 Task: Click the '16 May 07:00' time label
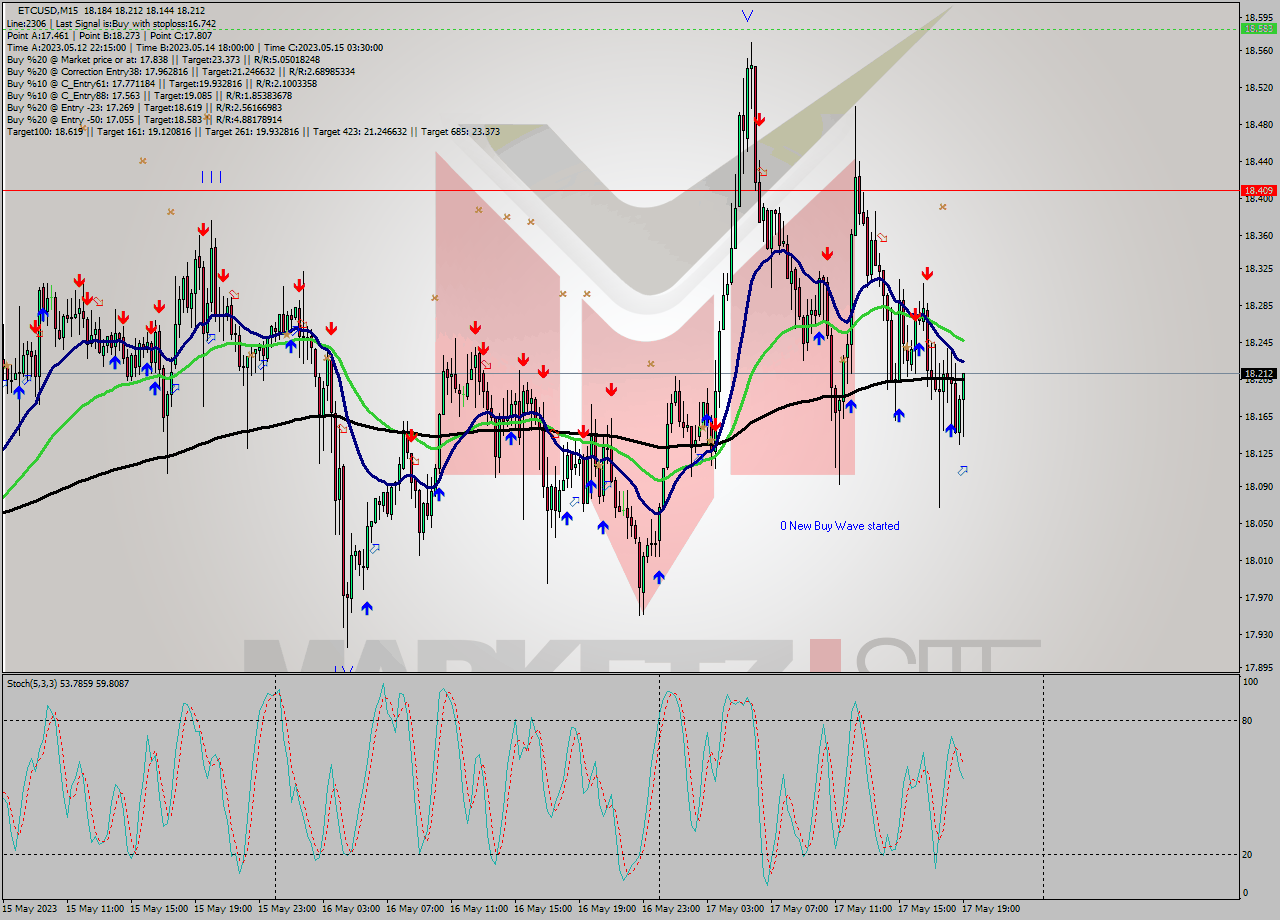[415, 909]
